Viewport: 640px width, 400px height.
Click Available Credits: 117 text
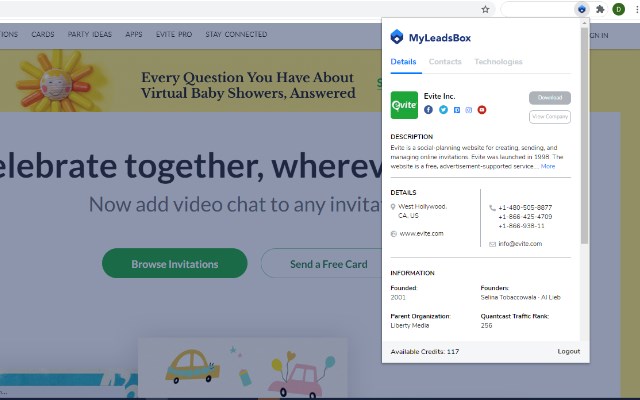pos(424,351)
